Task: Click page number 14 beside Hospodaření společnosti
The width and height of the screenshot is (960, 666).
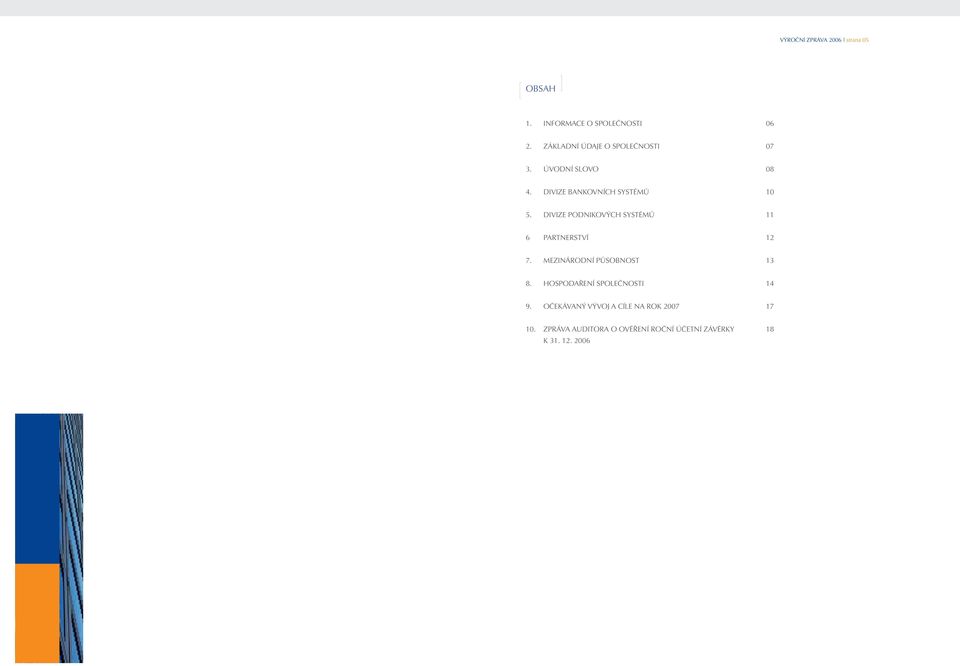Action: (770, 283)
